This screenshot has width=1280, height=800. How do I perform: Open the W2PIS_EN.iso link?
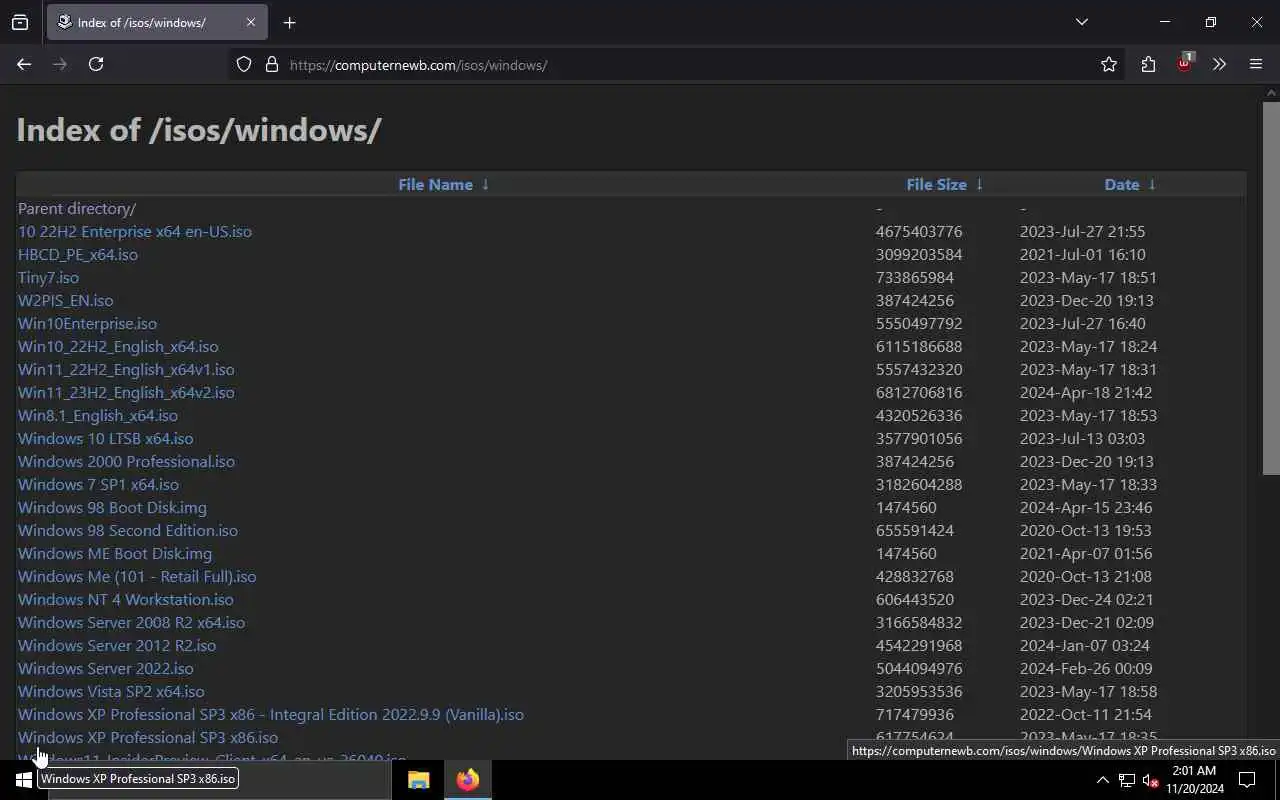tap(66, 300)
